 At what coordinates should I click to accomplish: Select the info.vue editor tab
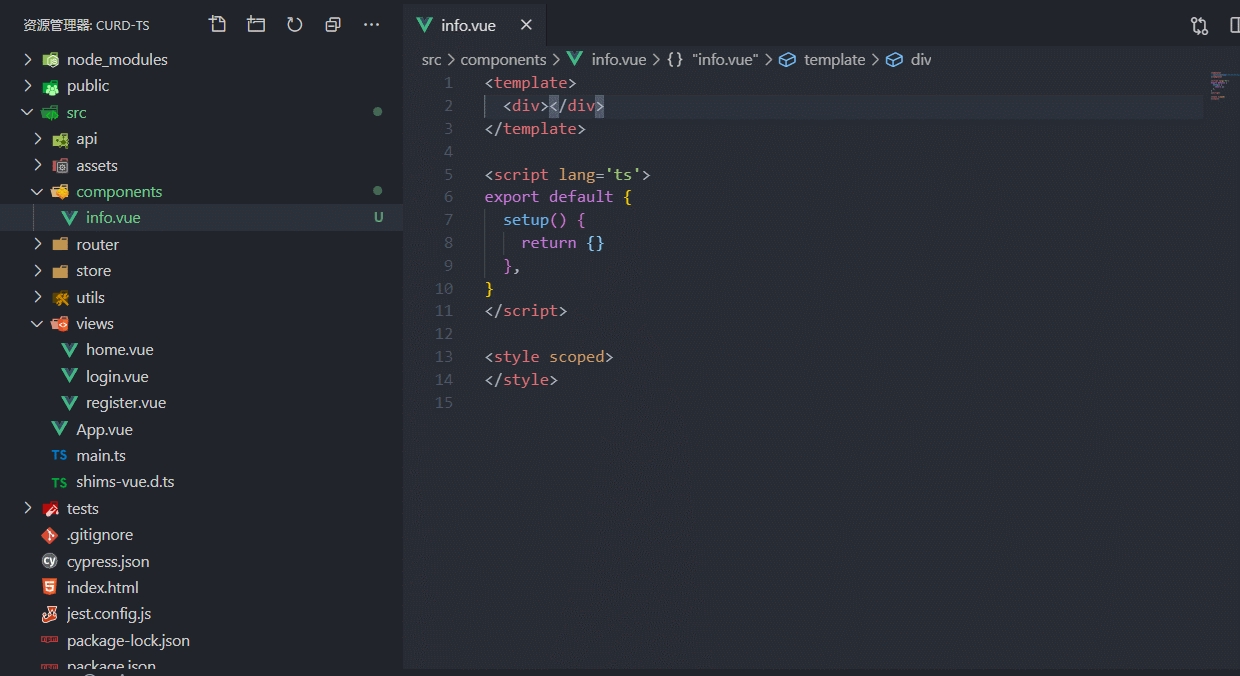click(468, 26)
